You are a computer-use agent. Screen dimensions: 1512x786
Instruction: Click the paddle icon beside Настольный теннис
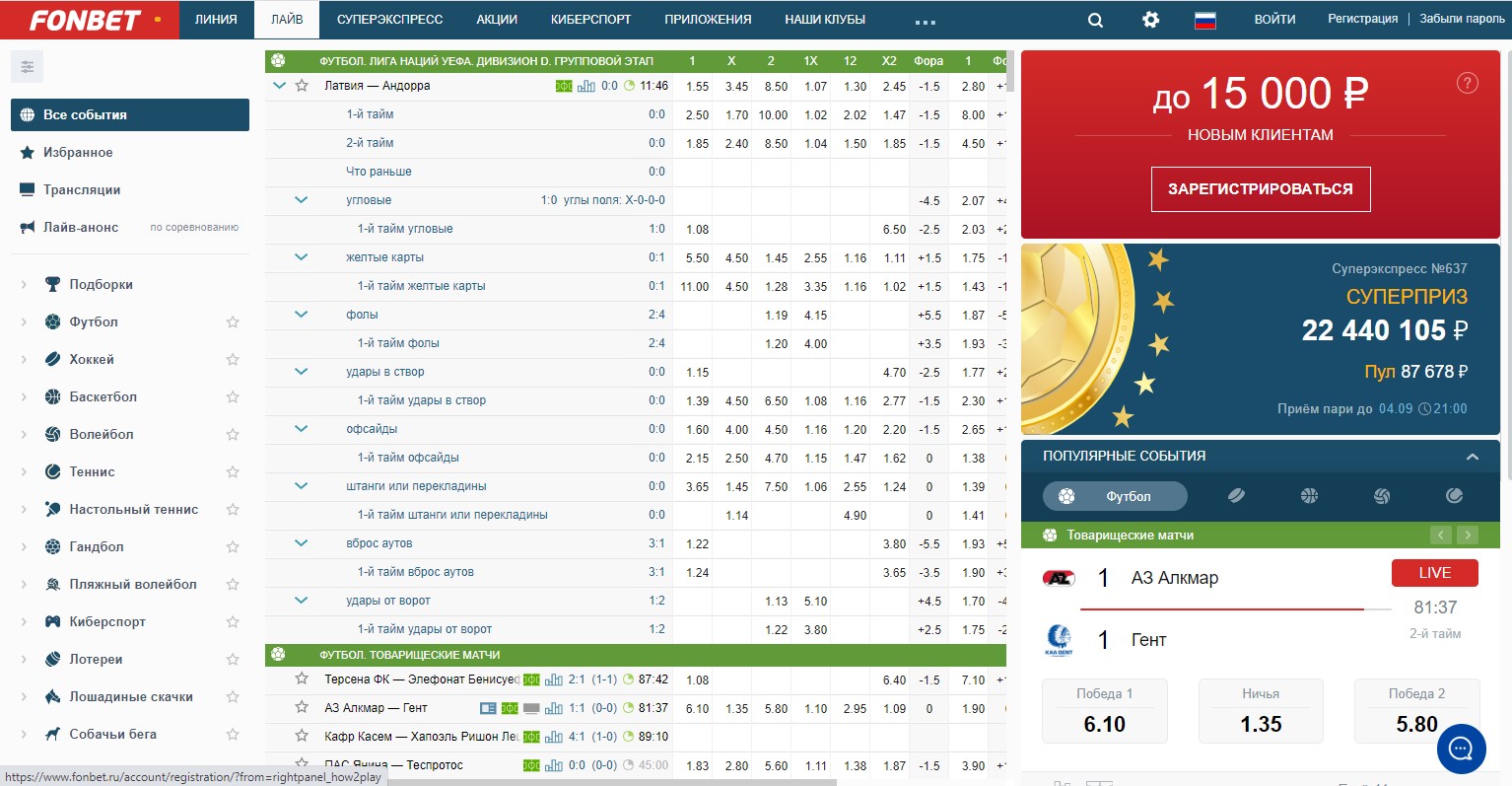53,509
